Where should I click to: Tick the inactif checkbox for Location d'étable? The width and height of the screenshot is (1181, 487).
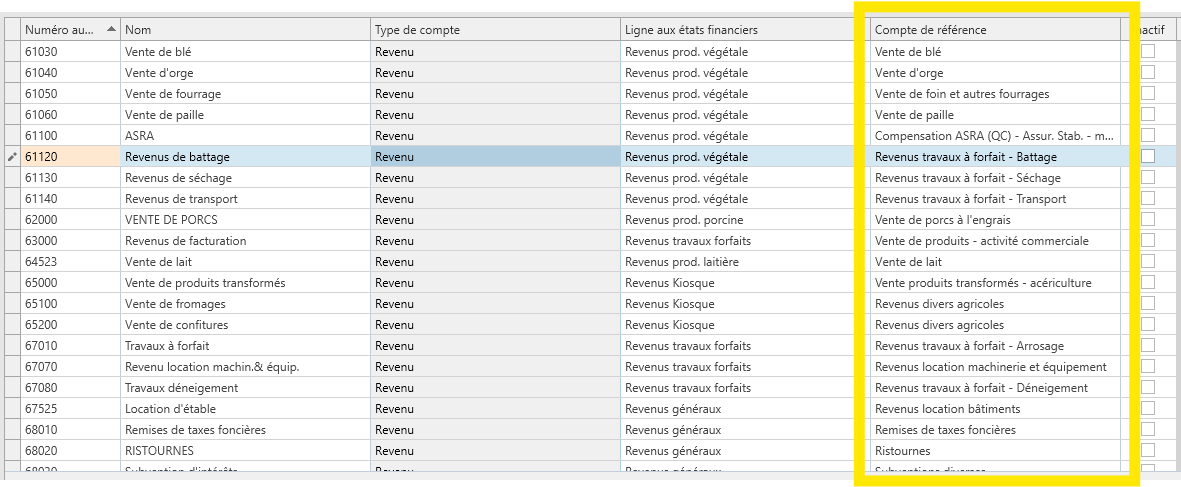pos(1148,408)
